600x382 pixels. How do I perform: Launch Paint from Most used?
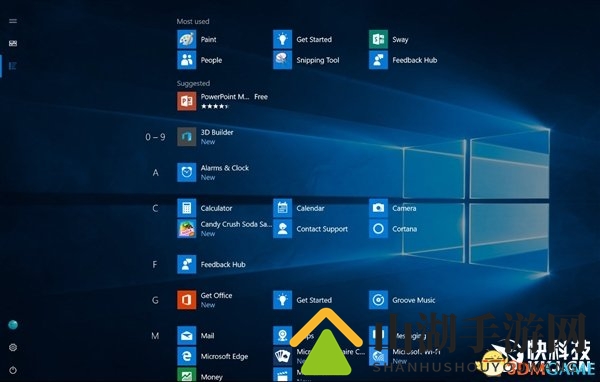click(x=197, y=39)
